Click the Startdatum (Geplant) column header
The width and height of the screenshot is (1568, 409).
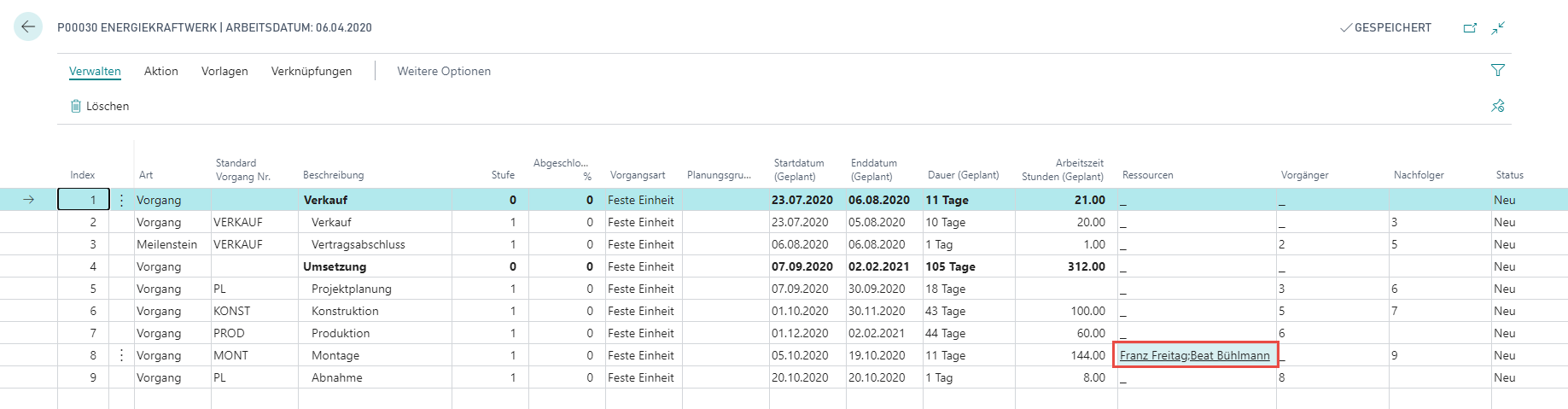pos(799,169)
